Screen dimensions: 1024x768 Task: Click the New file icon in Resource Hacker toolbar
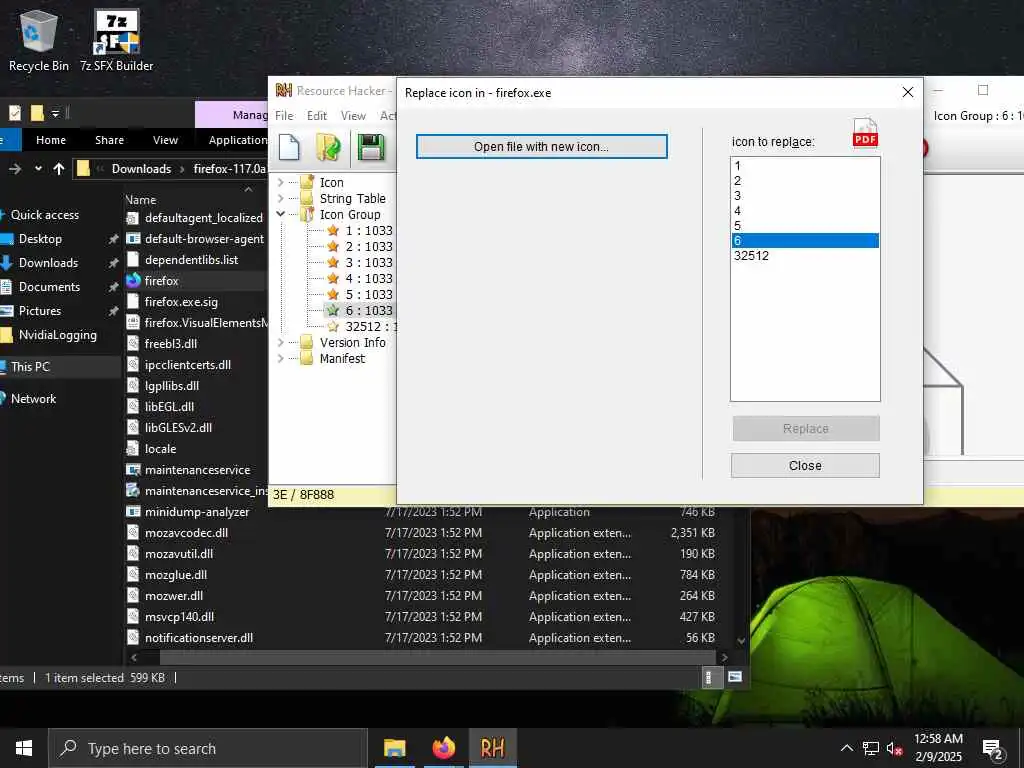pos(289,147)
